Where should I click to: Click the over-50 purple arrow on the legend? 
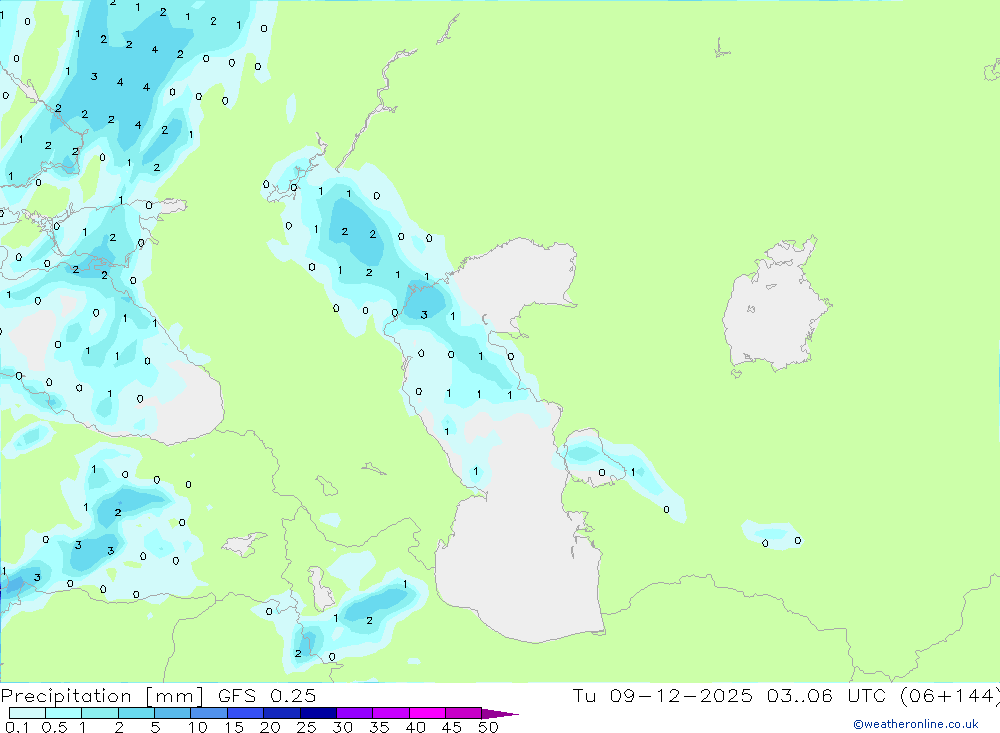point(500,714)
